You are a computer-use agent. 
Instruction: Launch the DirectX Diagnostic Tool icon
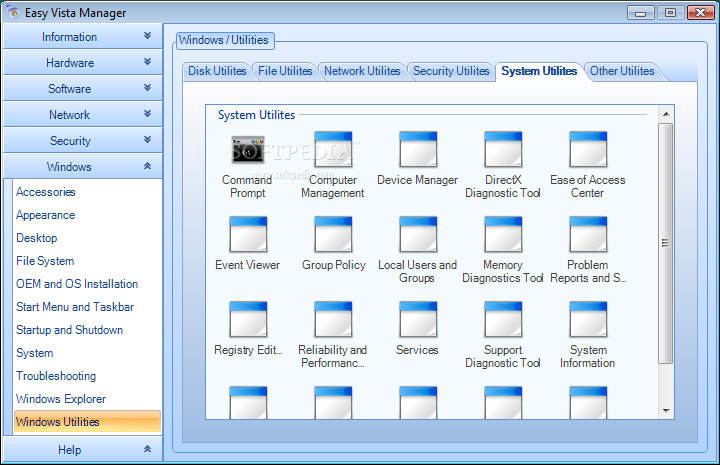click(x=503, y=150)
